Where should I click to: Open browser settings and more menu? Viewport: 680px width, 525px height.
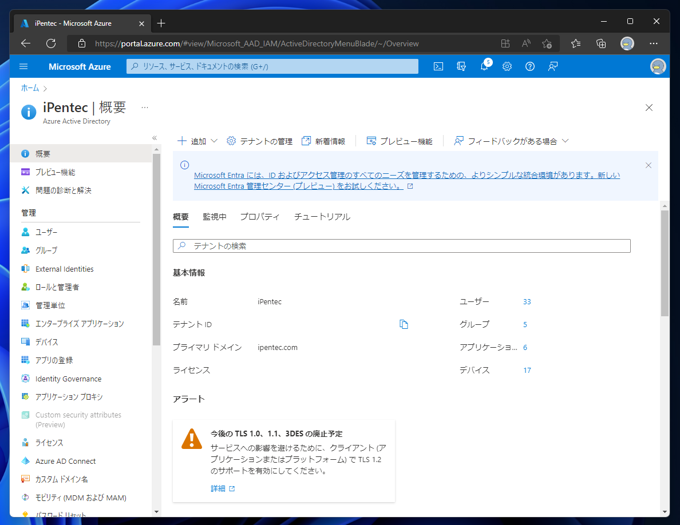(654, 43)
